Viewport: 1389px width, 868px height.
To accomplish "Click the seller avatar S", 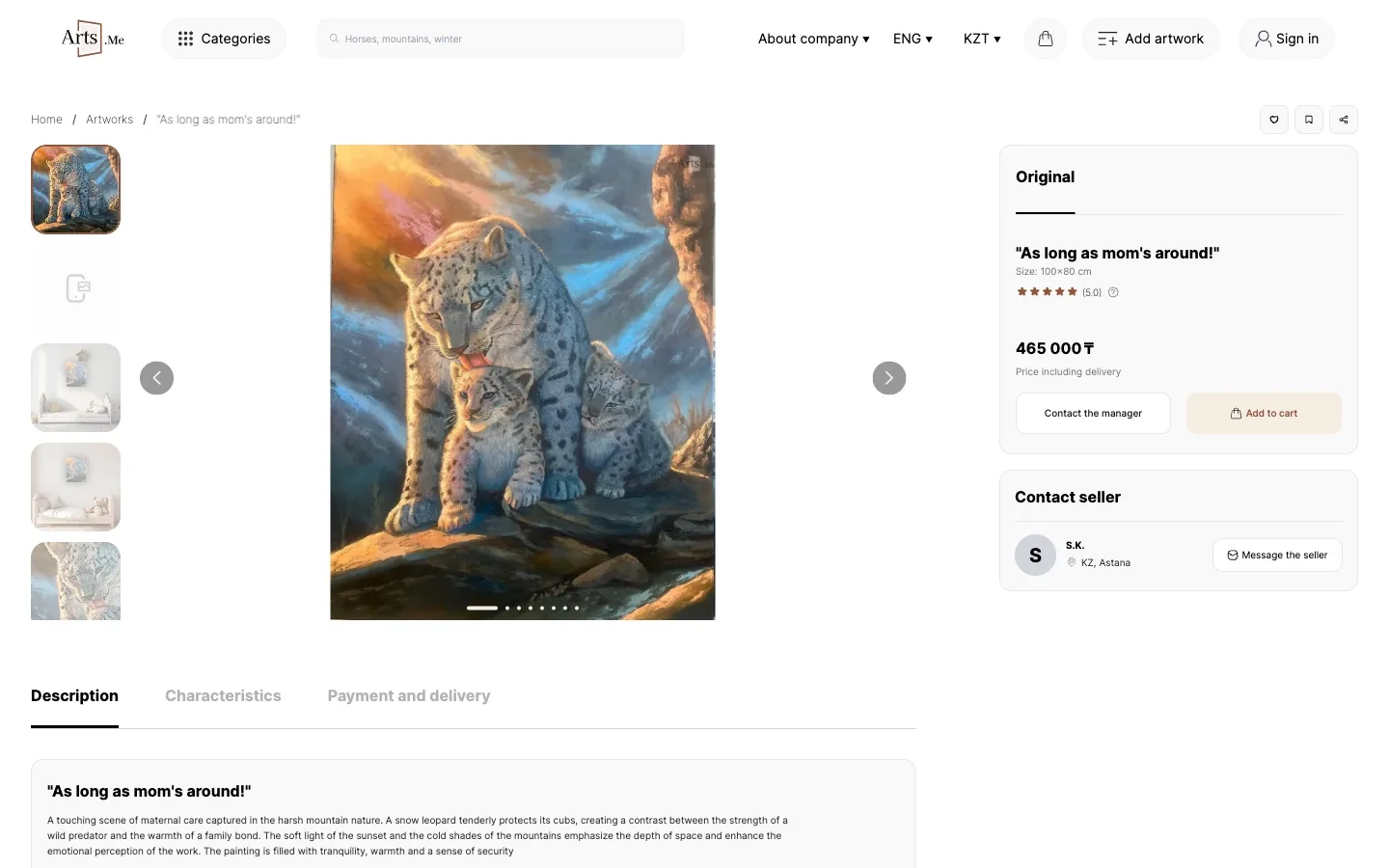I will pos(1035,556).
